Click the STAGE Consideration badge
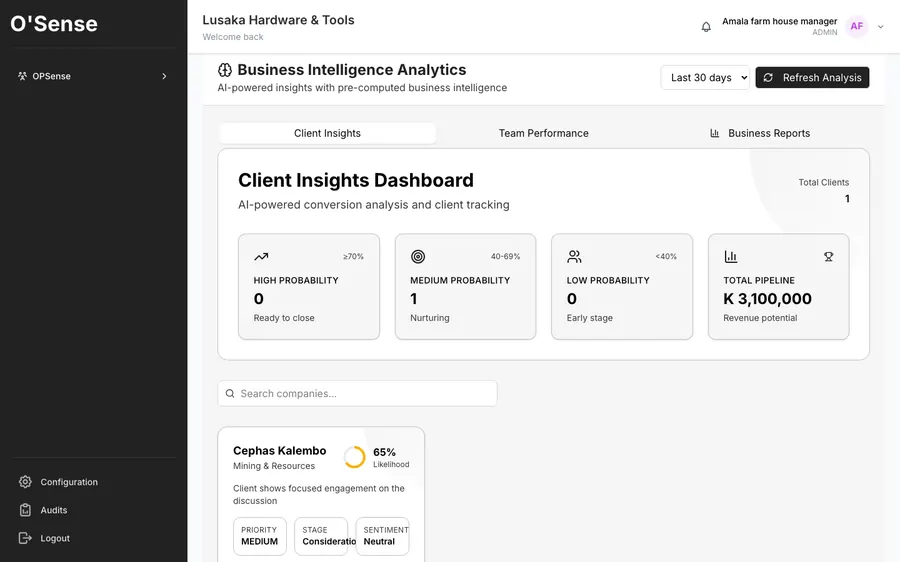The width and height of the screenshot is (900, 562). [x=321, y=536]
